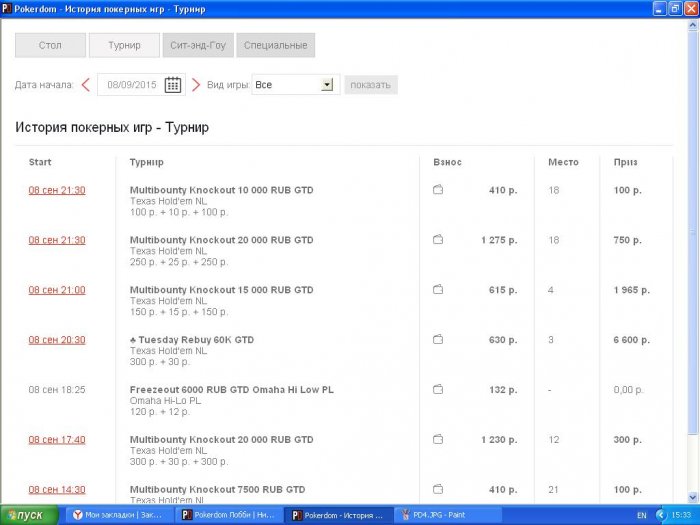Viewport: 700px width, 525px height.
Task: Click the Турнир column header
Action: [146, 162]
